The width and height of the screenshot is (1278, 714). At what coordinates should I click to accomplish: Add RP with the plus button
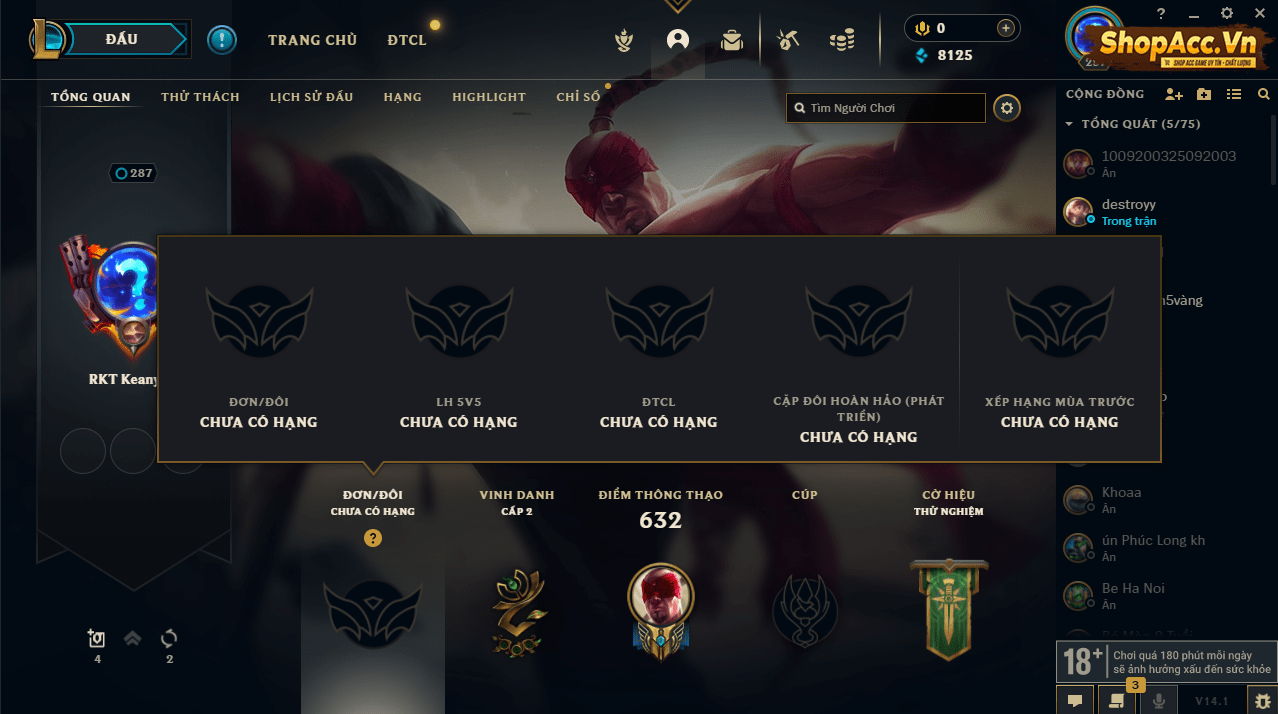tap(1006, 28)
